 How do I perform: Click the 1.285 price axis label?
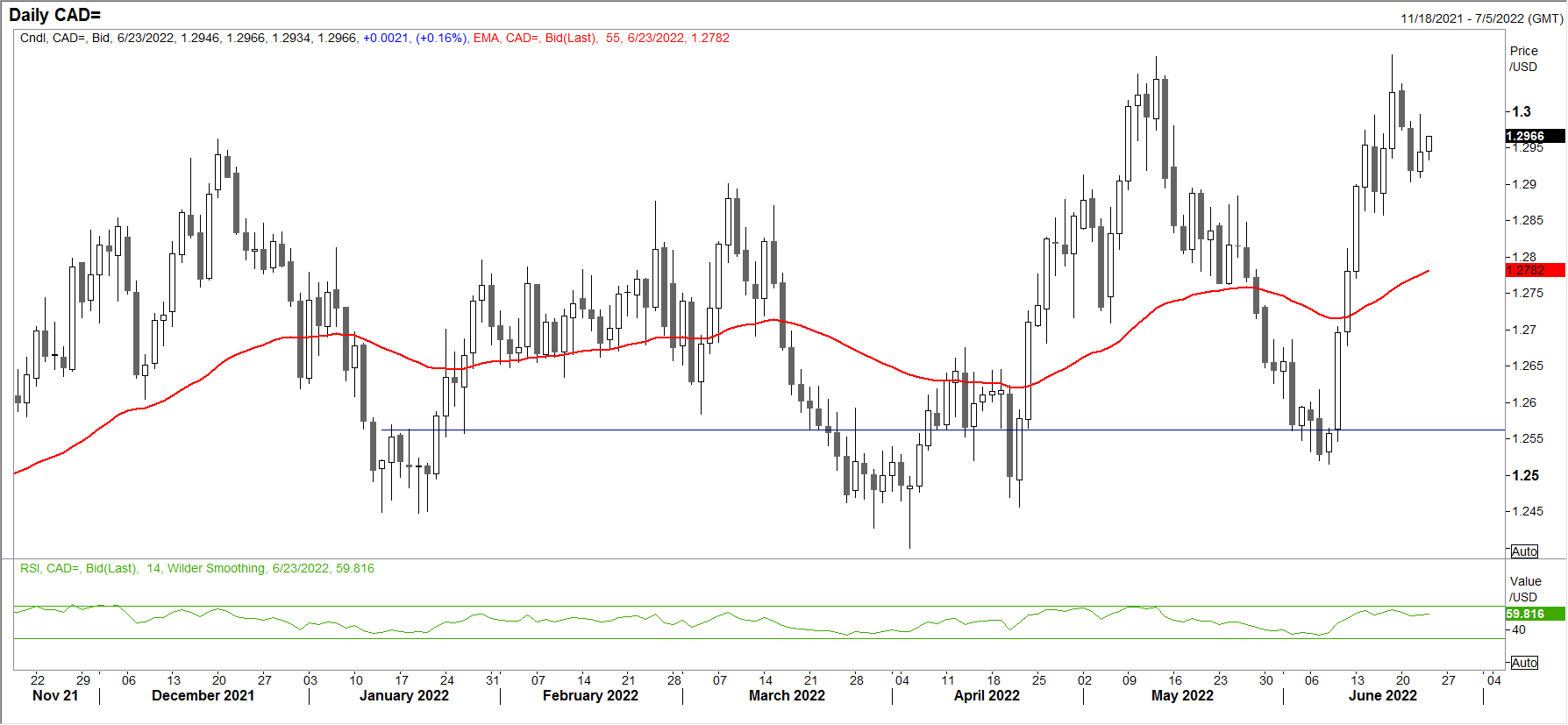[x=1528, y=220]
